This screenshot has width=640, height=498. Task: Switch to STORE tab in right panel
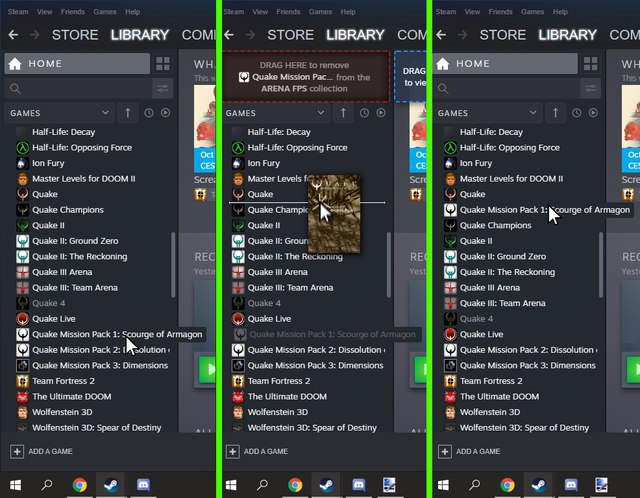[503, 35]
